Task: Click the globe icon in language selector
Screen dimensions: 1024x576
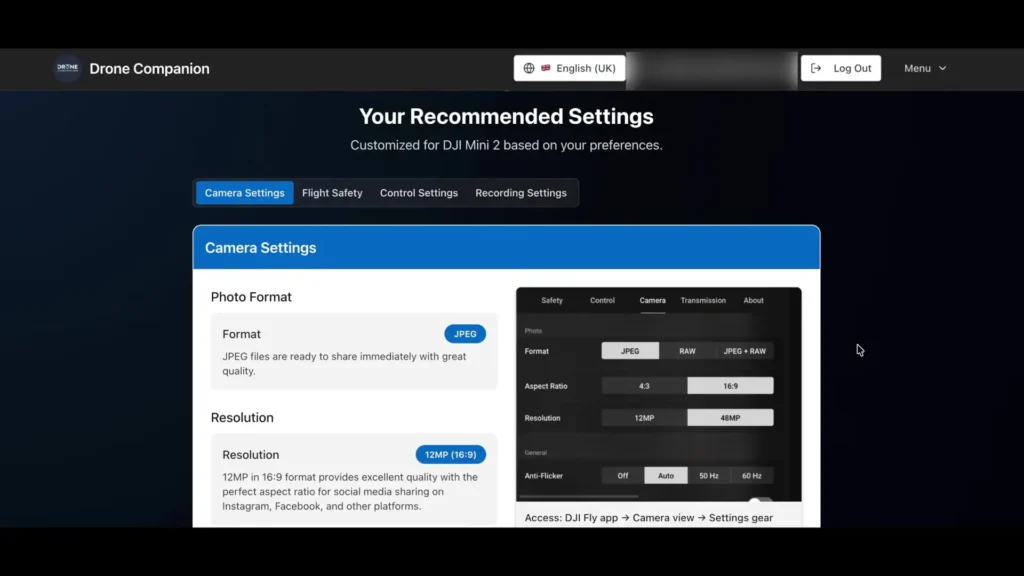Action: coord(529,68)
